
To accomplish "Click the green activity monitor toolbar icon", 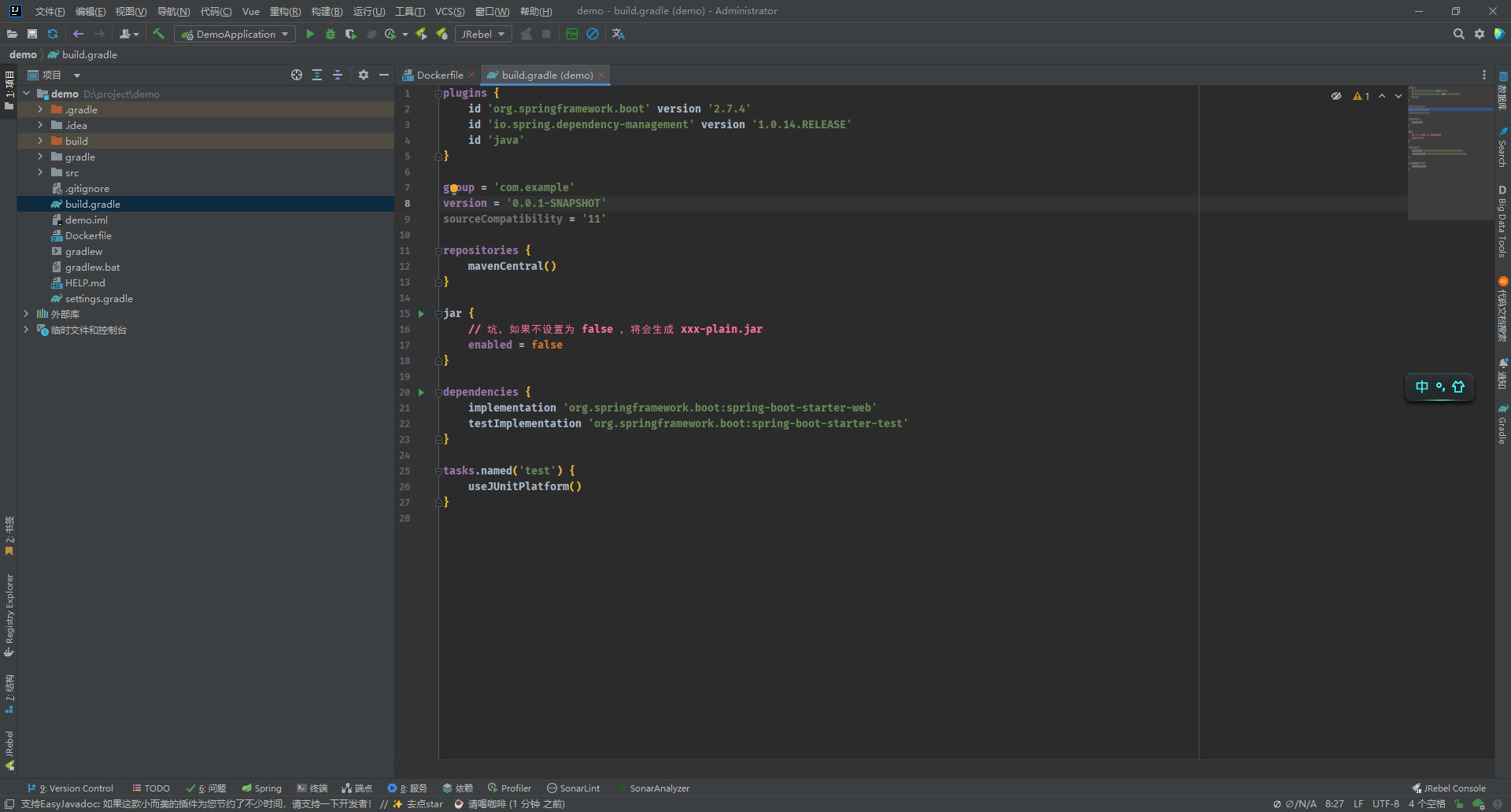I will pos(572,34).
